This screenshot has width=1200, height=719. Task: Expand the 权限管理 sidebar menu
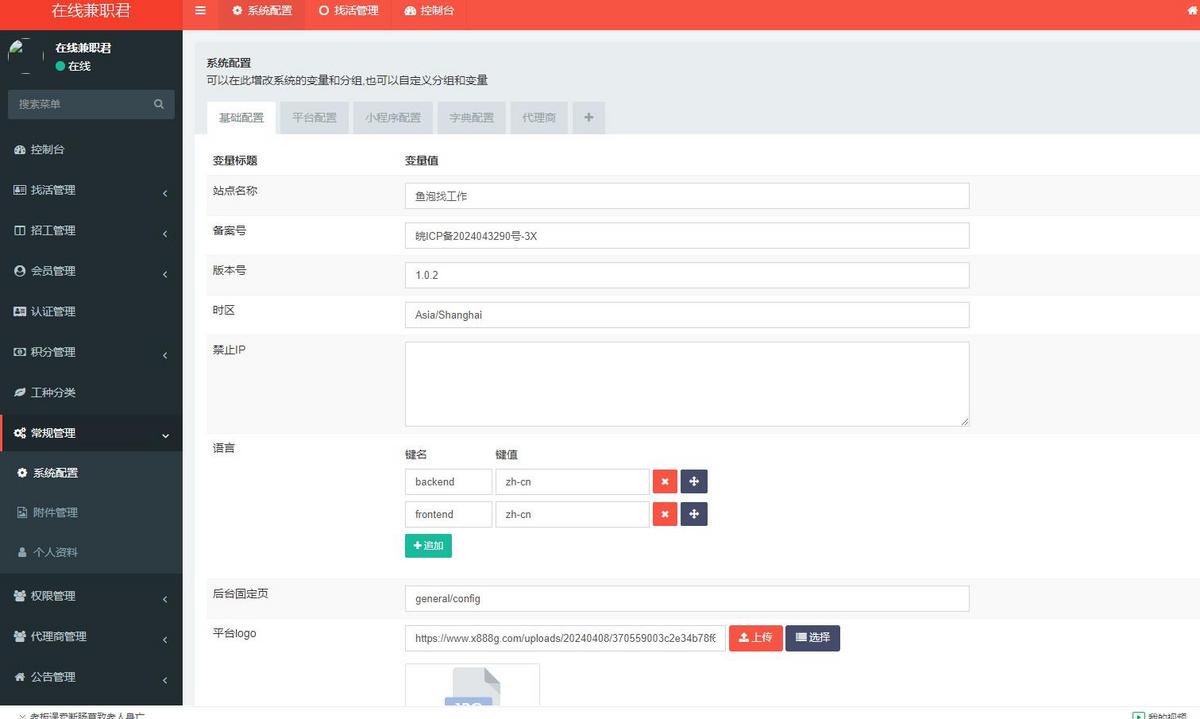tap(90, 596)
